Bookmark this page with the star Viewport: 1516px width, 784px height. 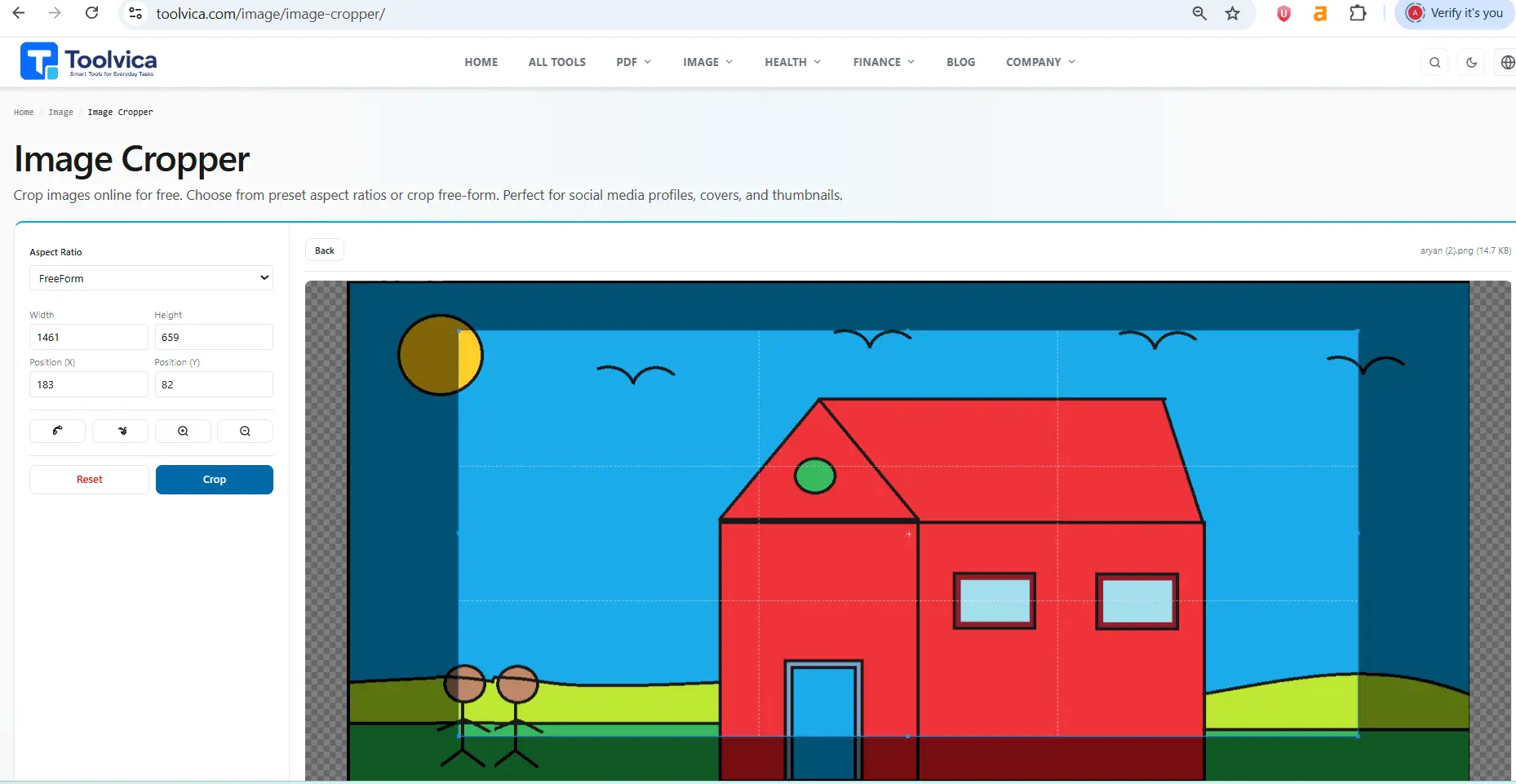point(1232,13)
